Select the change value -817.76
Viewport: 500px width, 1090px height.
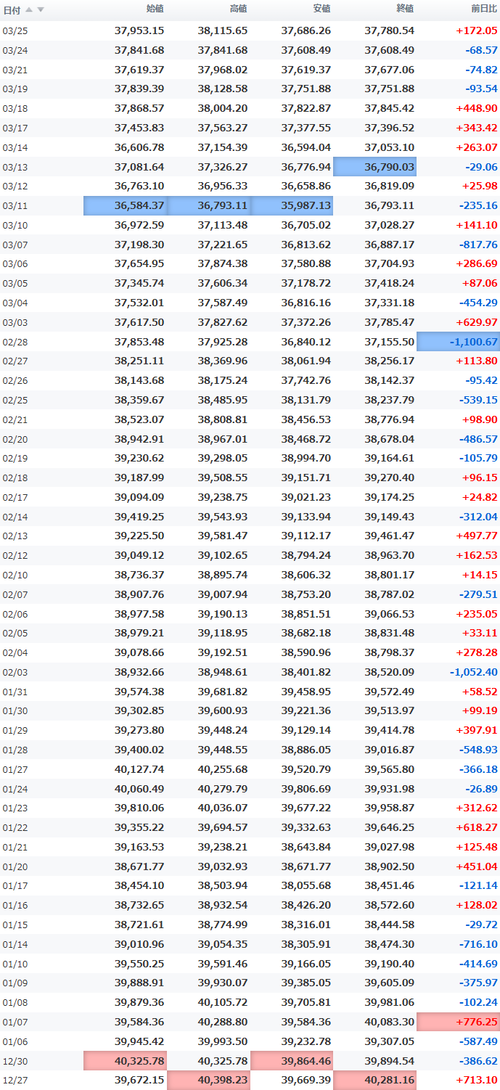pyautogui.click(x=476, y=245)
